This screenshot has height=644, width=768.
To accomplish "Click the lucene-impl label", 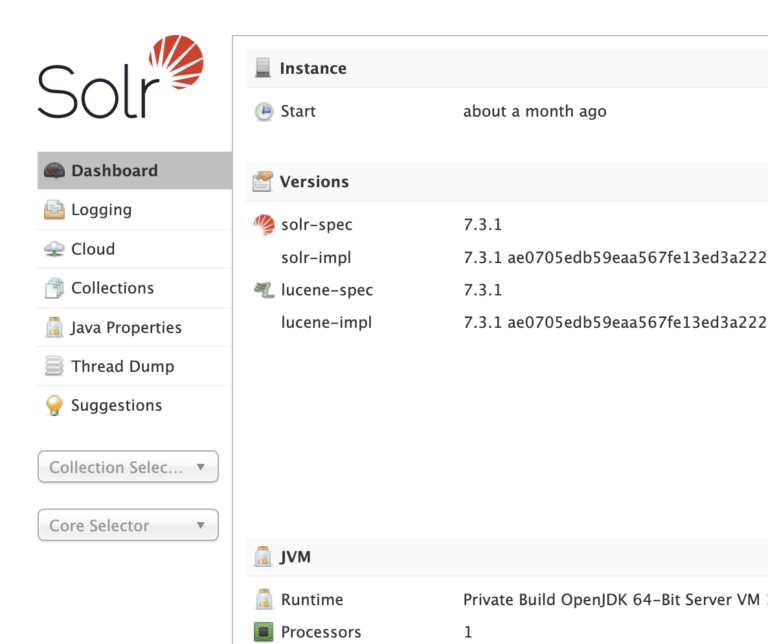I will 327,323.
